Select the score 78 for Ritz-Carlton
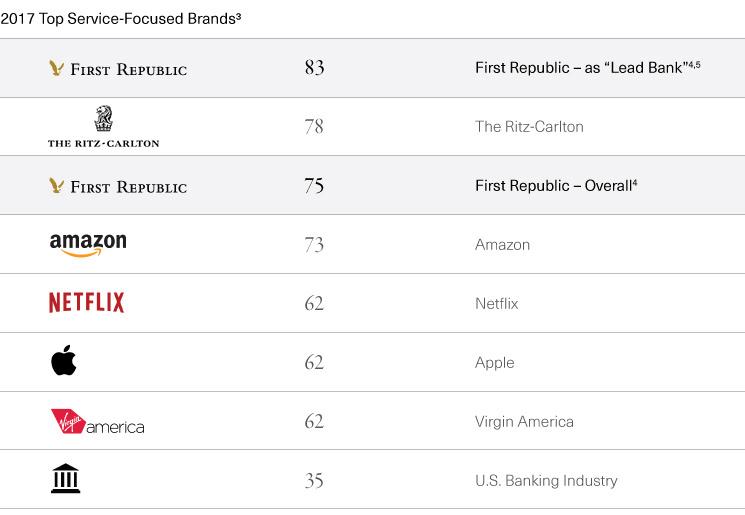The image size is (745, 515). [x=314, y=126]
